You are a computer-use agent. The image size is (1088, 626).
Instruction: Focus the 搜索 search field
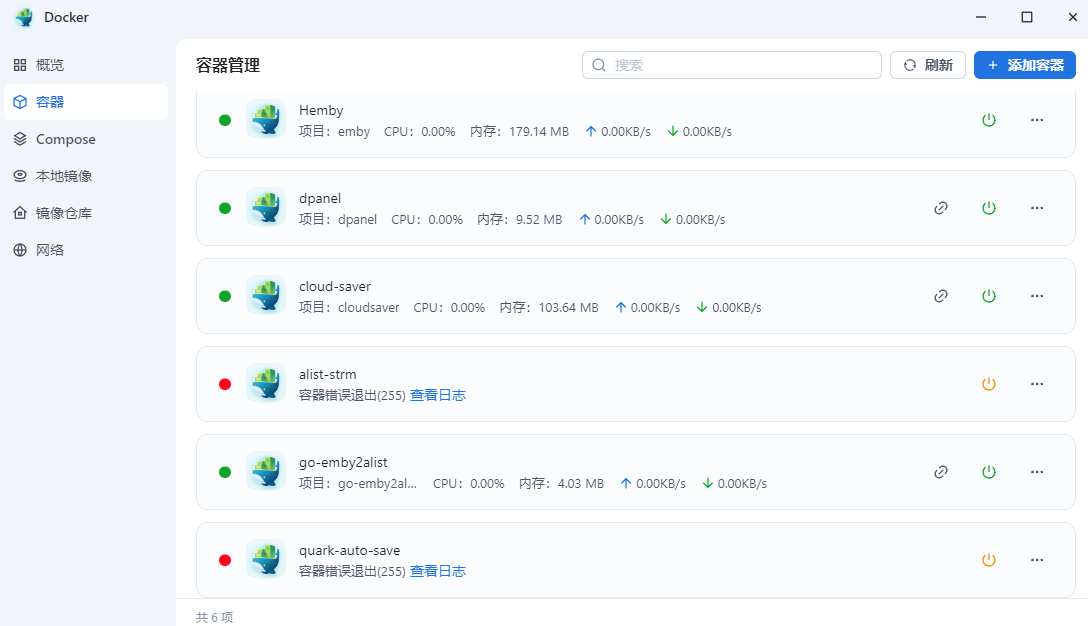pos(731,65)
